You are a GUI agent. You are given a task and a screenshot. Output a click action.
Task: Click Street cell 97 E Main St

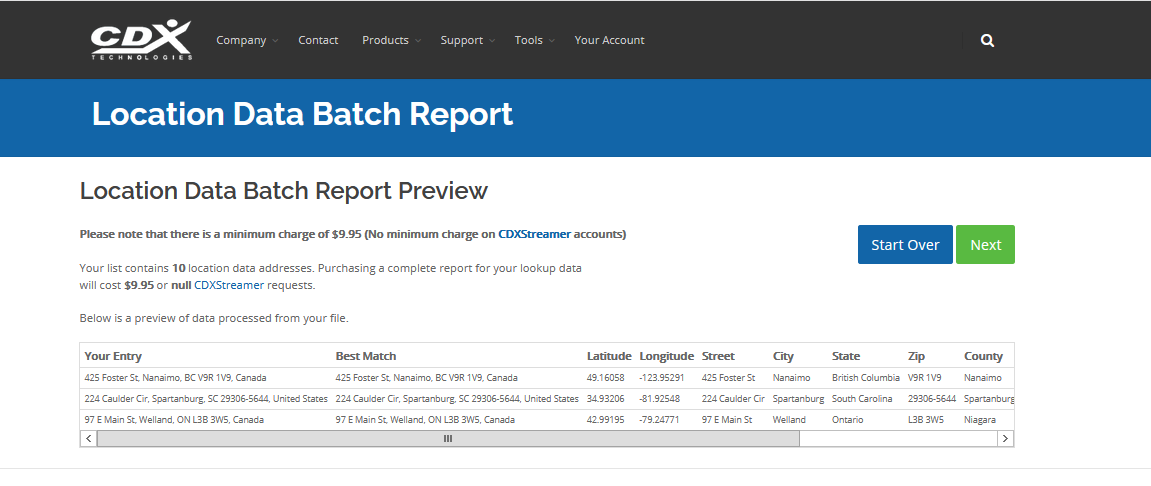tap(727, 420)
